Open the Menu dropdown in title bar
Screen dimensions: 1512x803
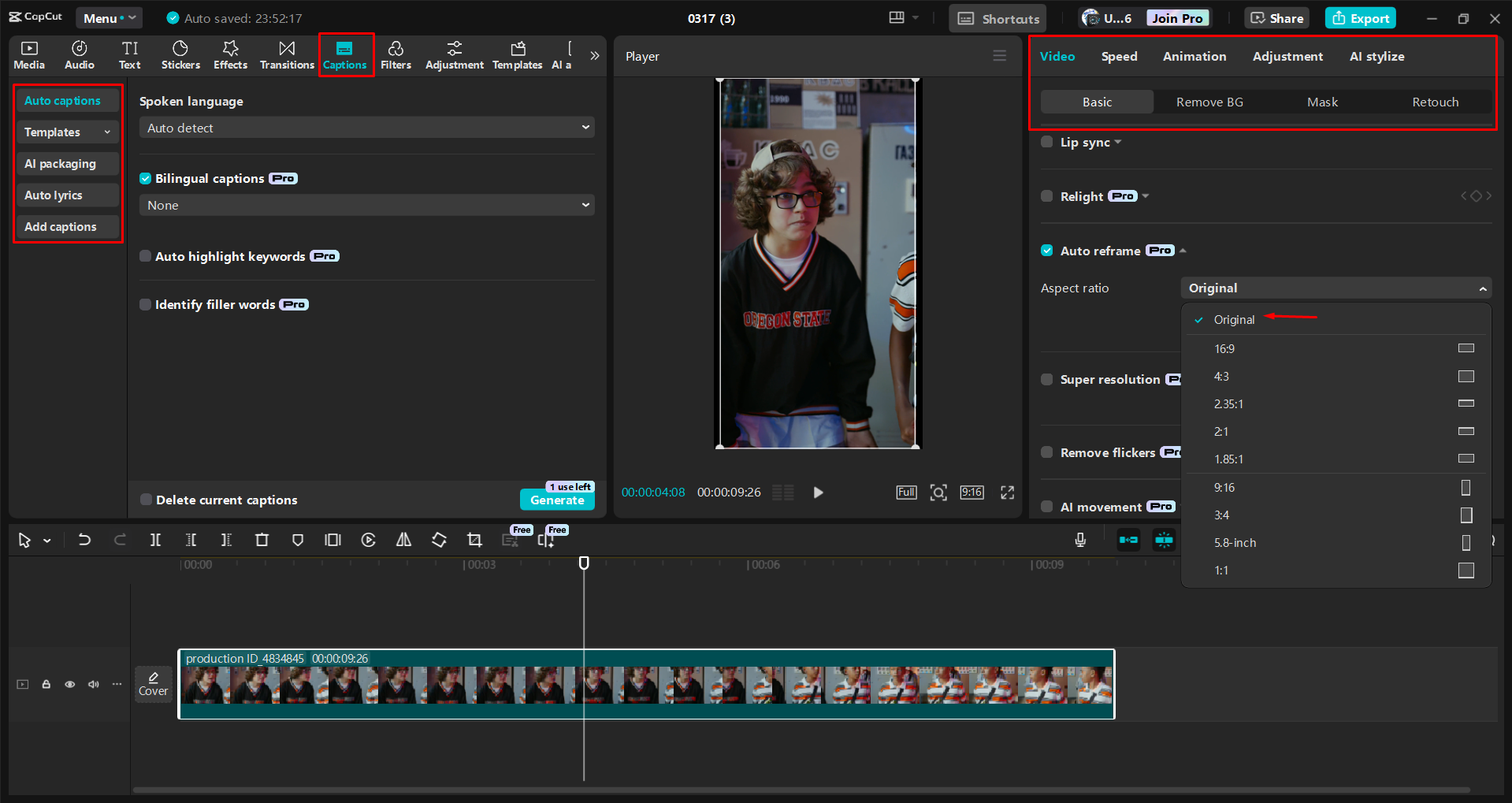(x=110, y=18)
